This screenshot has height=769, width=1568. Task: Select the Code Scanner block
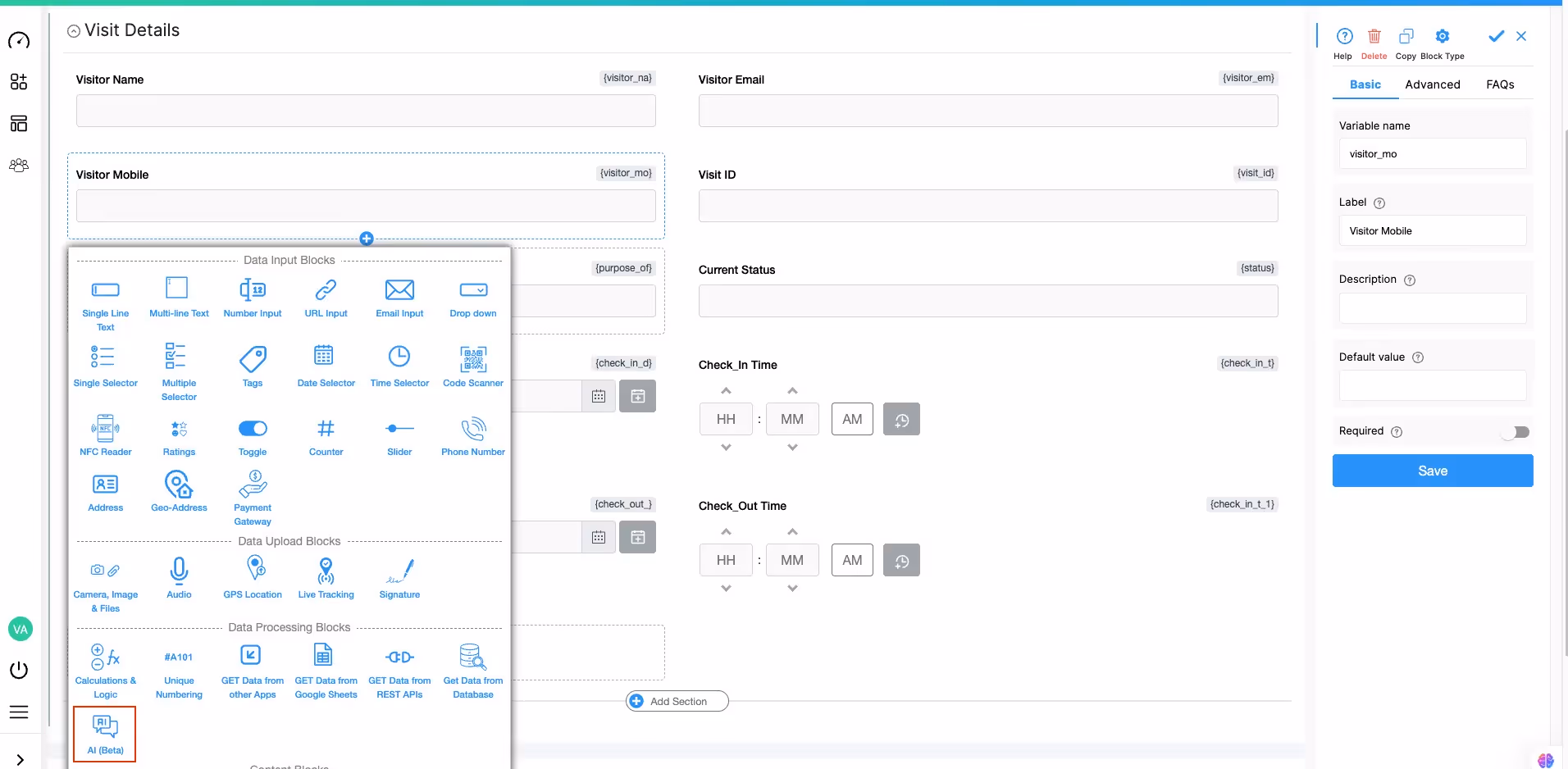pos(473,366)
